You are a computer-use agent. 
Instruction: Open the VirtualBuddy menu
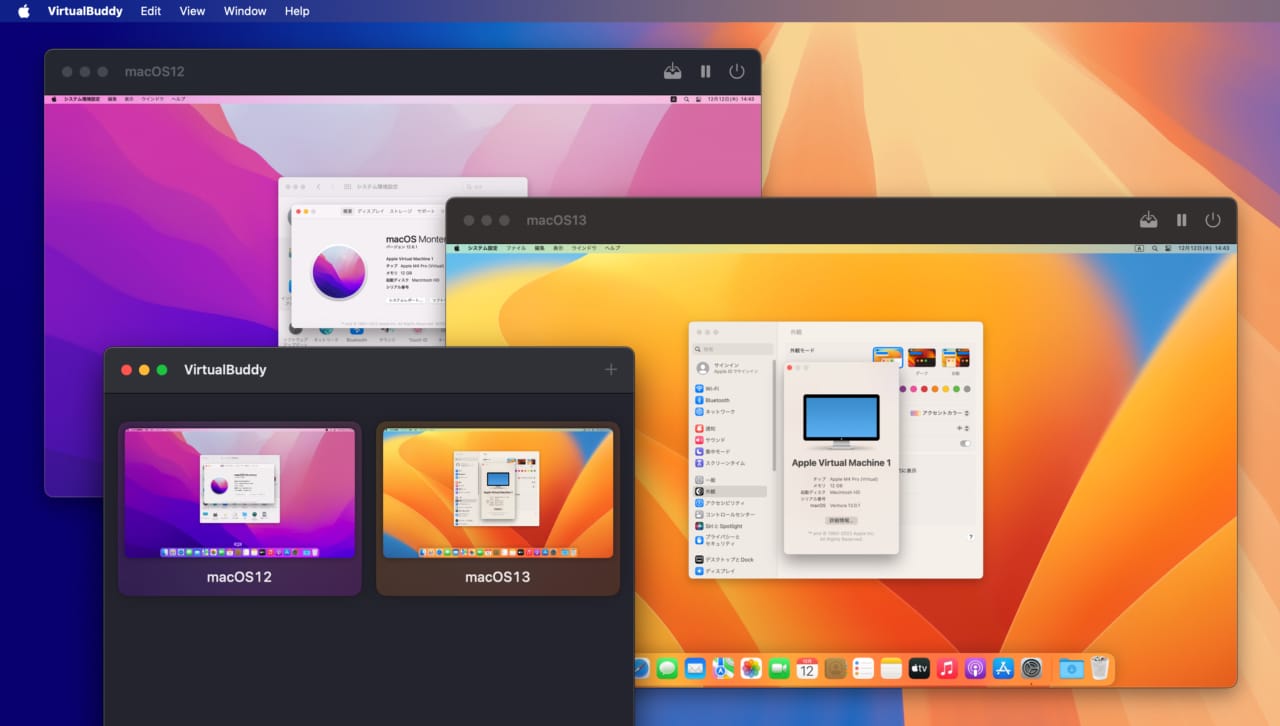coord(85,11)
